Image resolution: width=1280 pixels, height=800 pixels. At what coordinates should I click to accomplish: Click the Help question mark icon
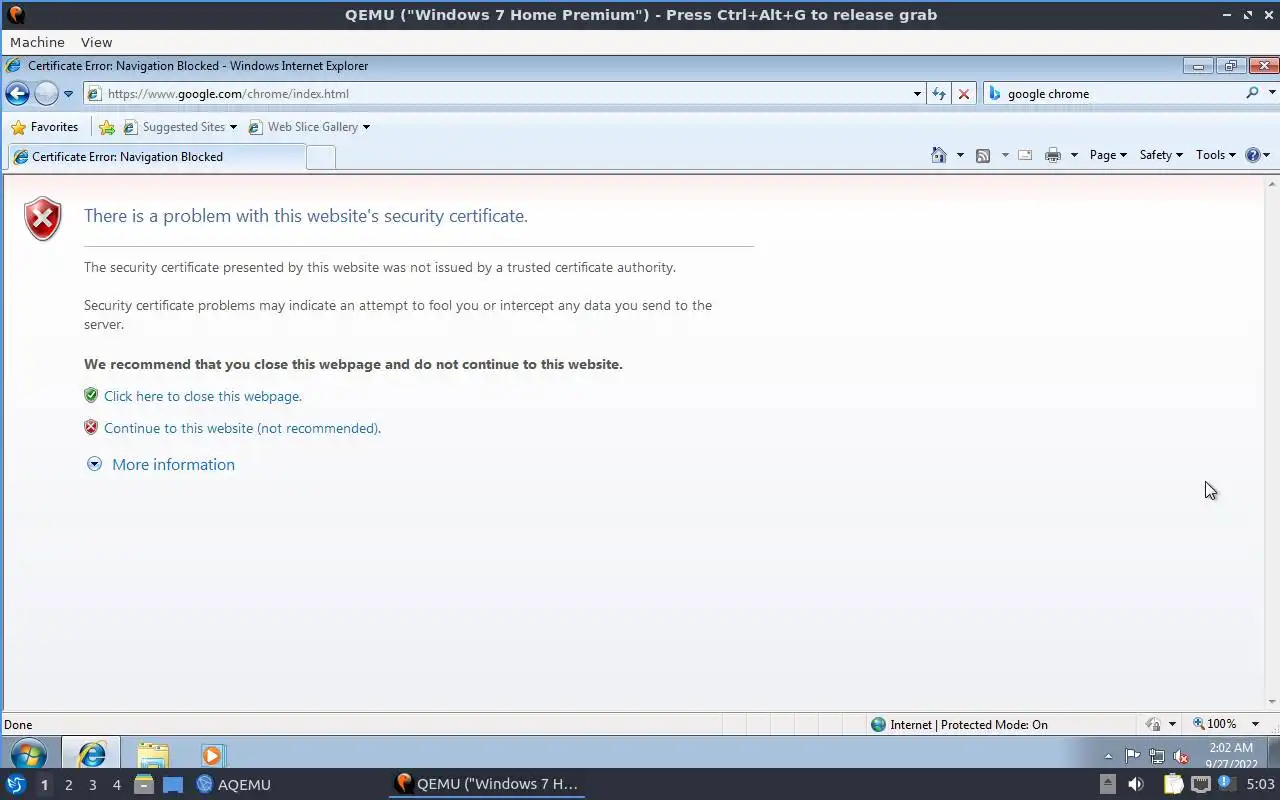[1253, 155]
